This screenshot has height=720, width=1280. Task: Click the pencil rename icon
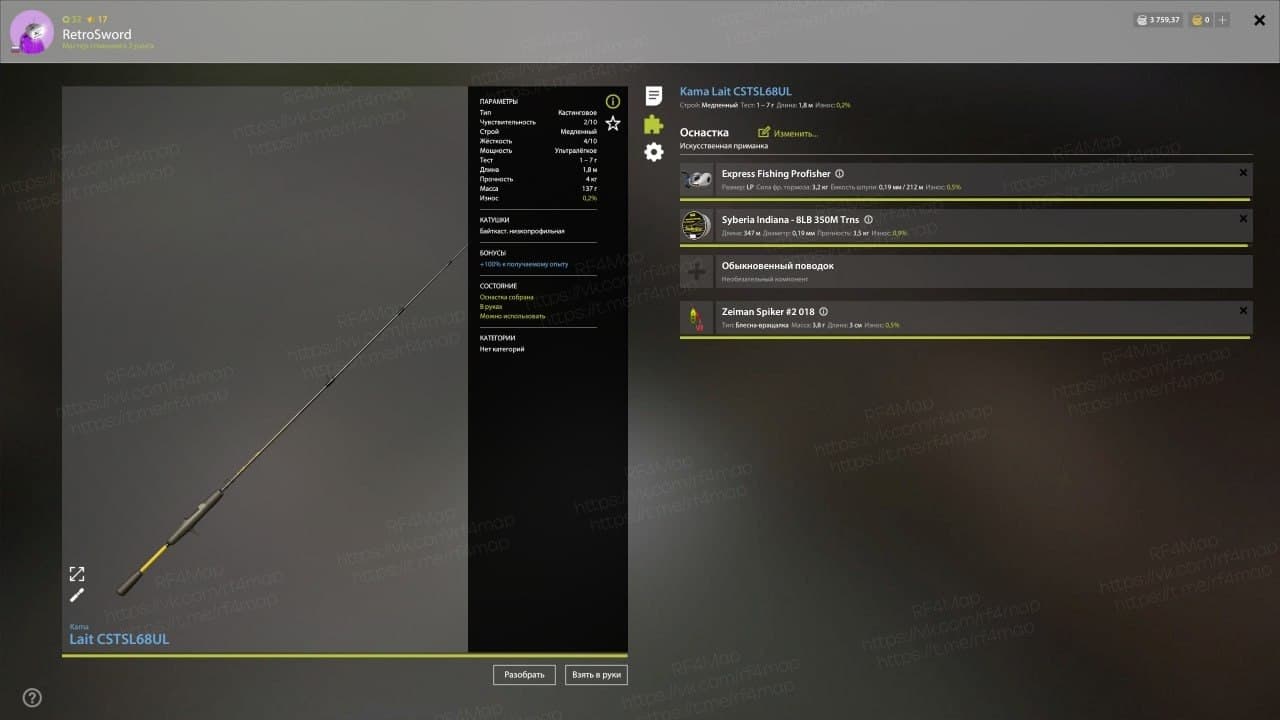pyautogui.click(x=77, y=595)
